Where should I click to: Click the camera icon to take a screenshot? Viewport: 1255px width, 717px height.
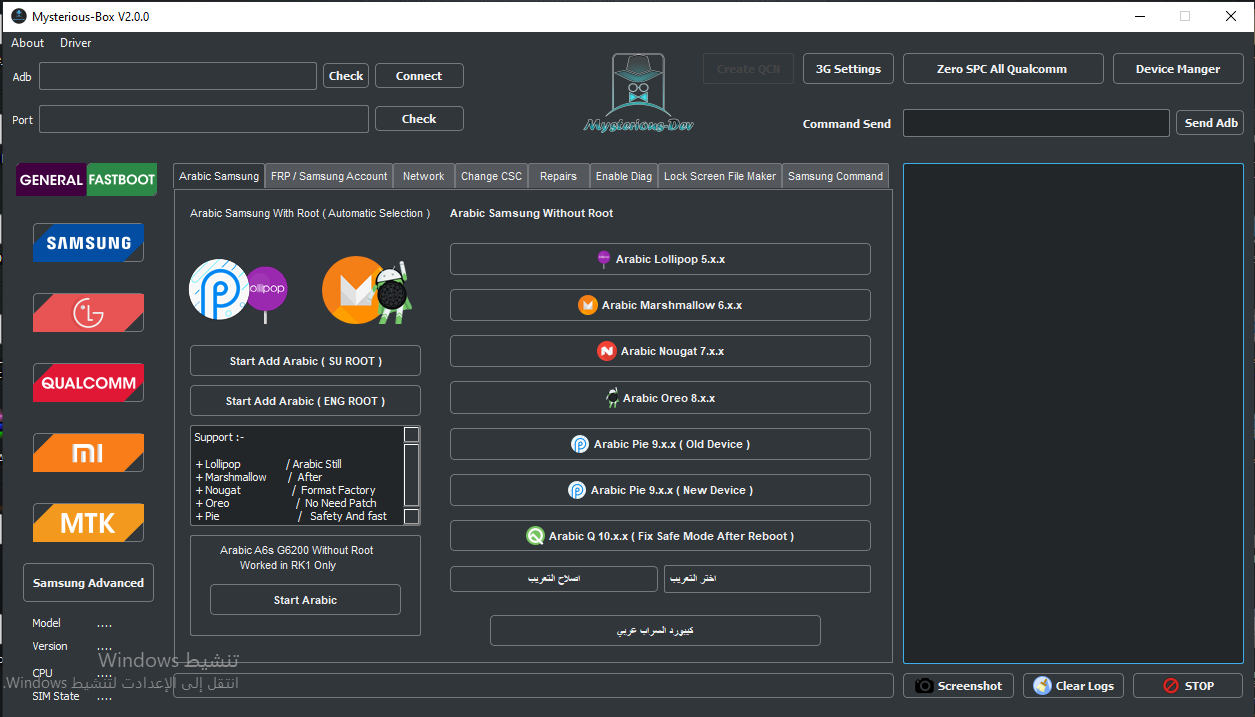[x=922, y=685]
